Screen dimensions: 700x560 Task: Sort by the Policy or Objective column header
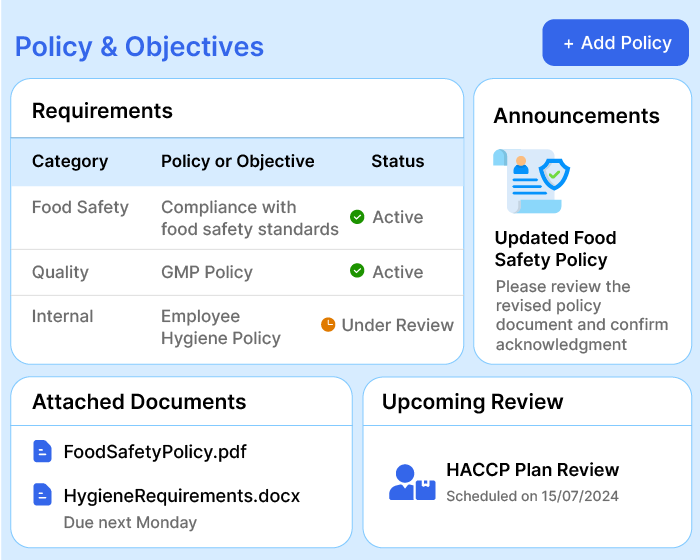[x=237, y=161]
